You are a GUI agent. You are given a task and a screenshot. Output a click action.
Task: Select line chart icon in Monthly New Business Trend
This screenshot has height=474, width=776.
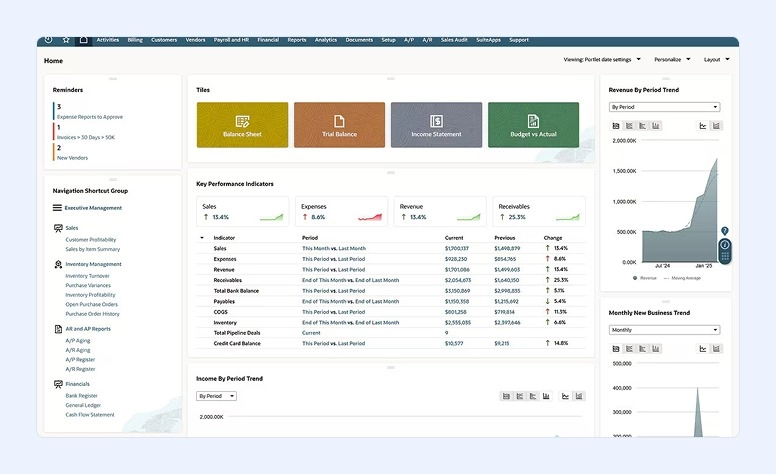pos(703,349)
